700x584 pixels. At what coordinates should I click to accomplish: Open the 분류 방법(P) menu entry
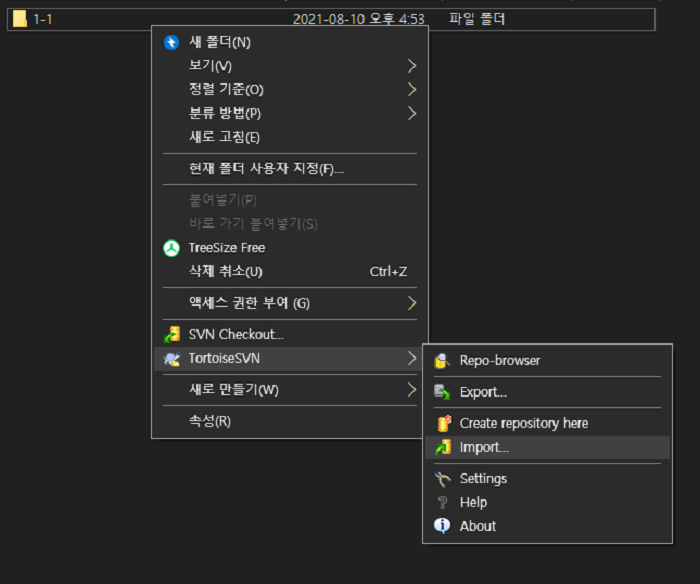point(290,113)
